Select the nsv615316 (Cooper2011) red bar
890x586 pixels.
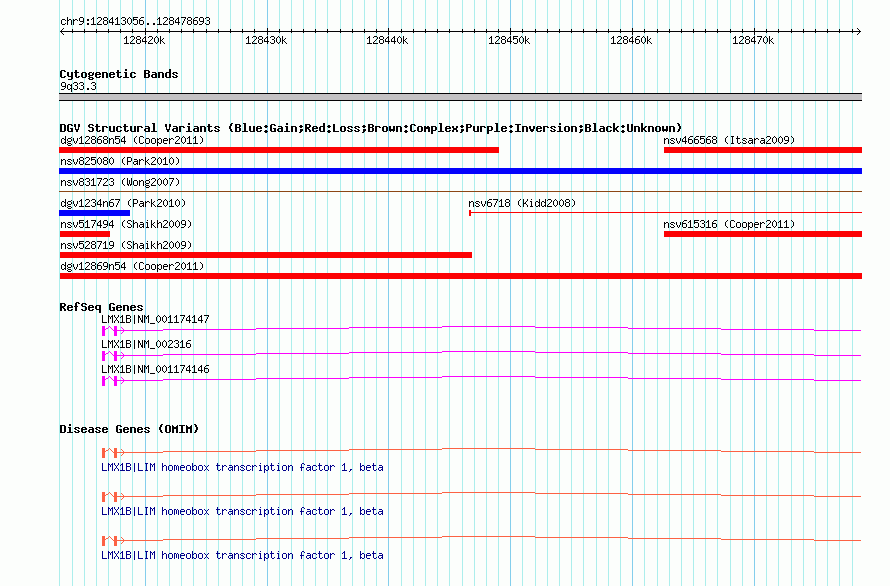pyautogui.click(x=763, y=234)
